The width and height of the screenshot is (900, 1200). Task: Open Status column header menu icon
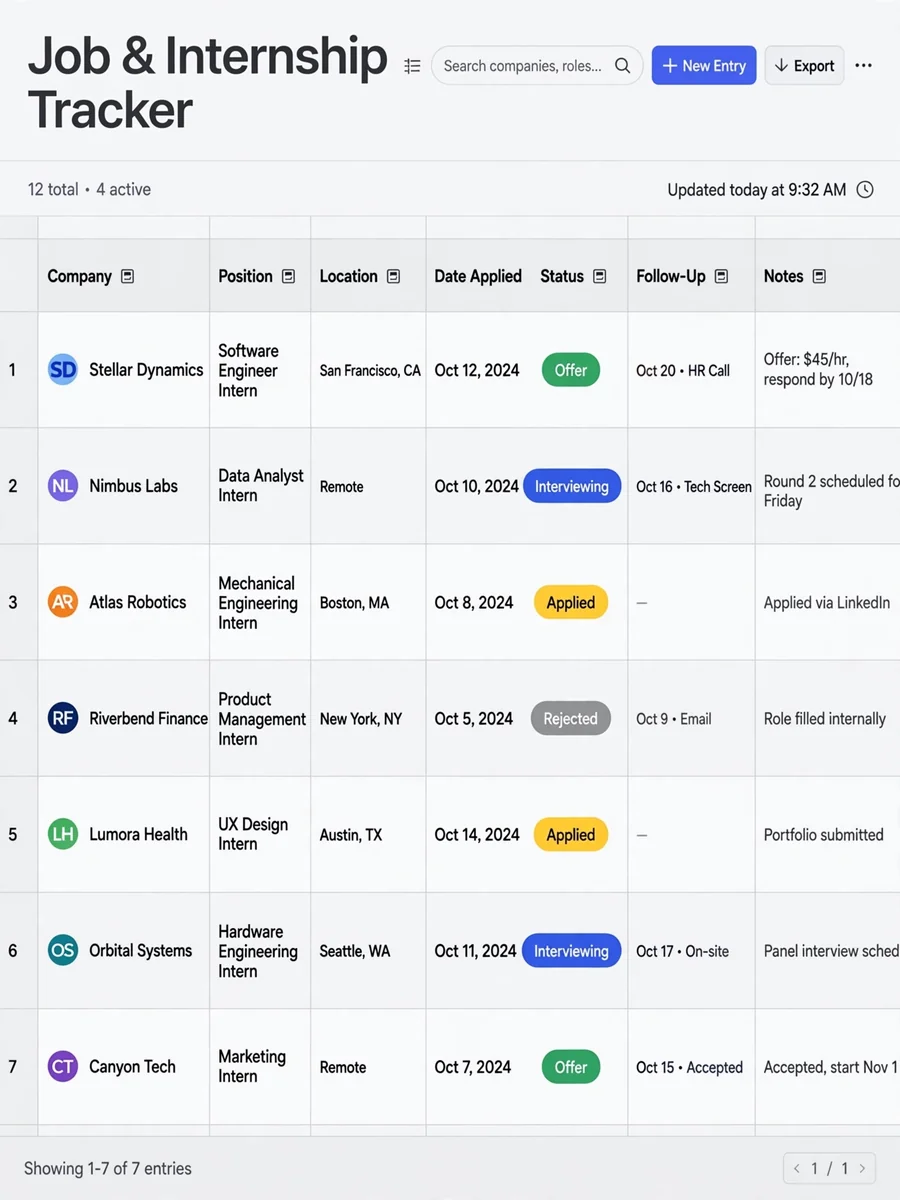[x=599, y=276]
